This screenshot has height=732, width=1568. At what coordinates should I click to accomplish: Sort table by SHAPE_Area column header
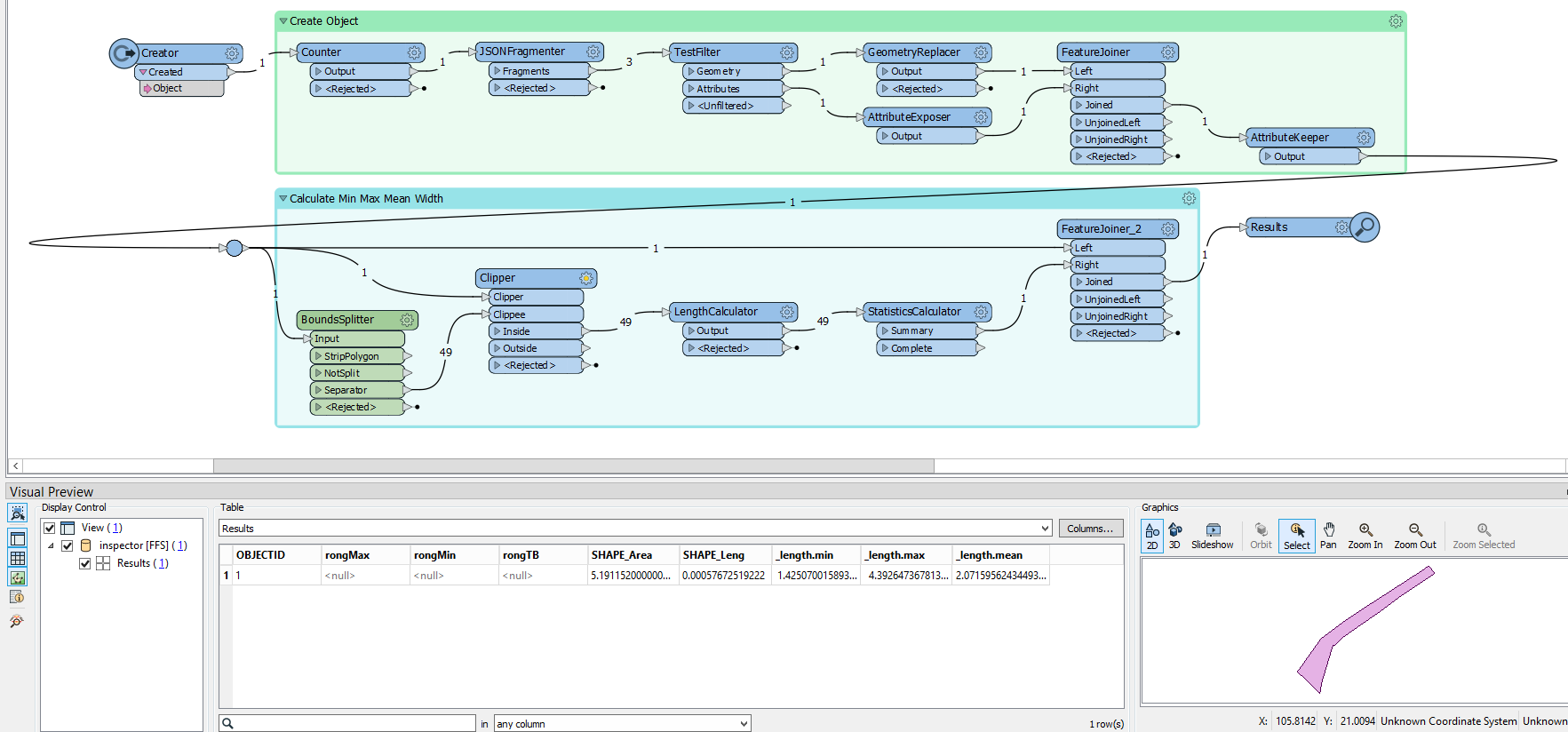(633, 555)
